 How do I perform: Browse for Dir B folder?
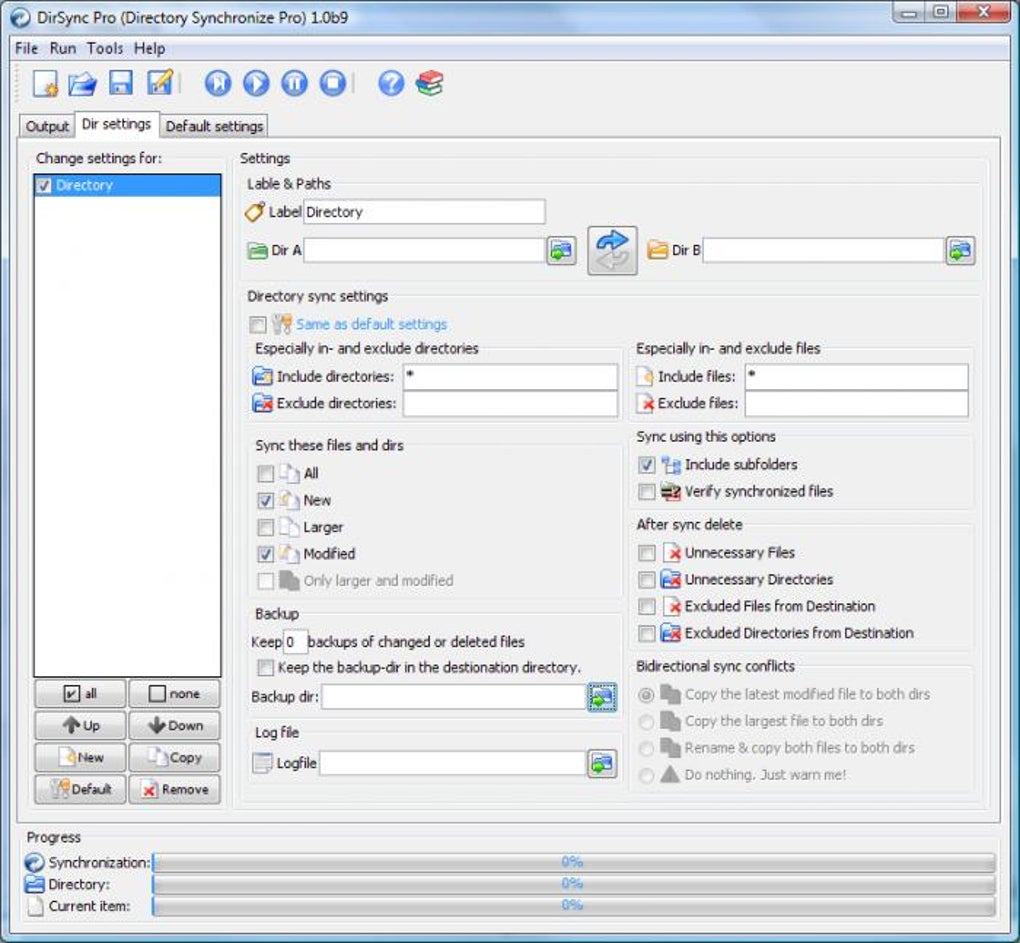tap(960, 250)
